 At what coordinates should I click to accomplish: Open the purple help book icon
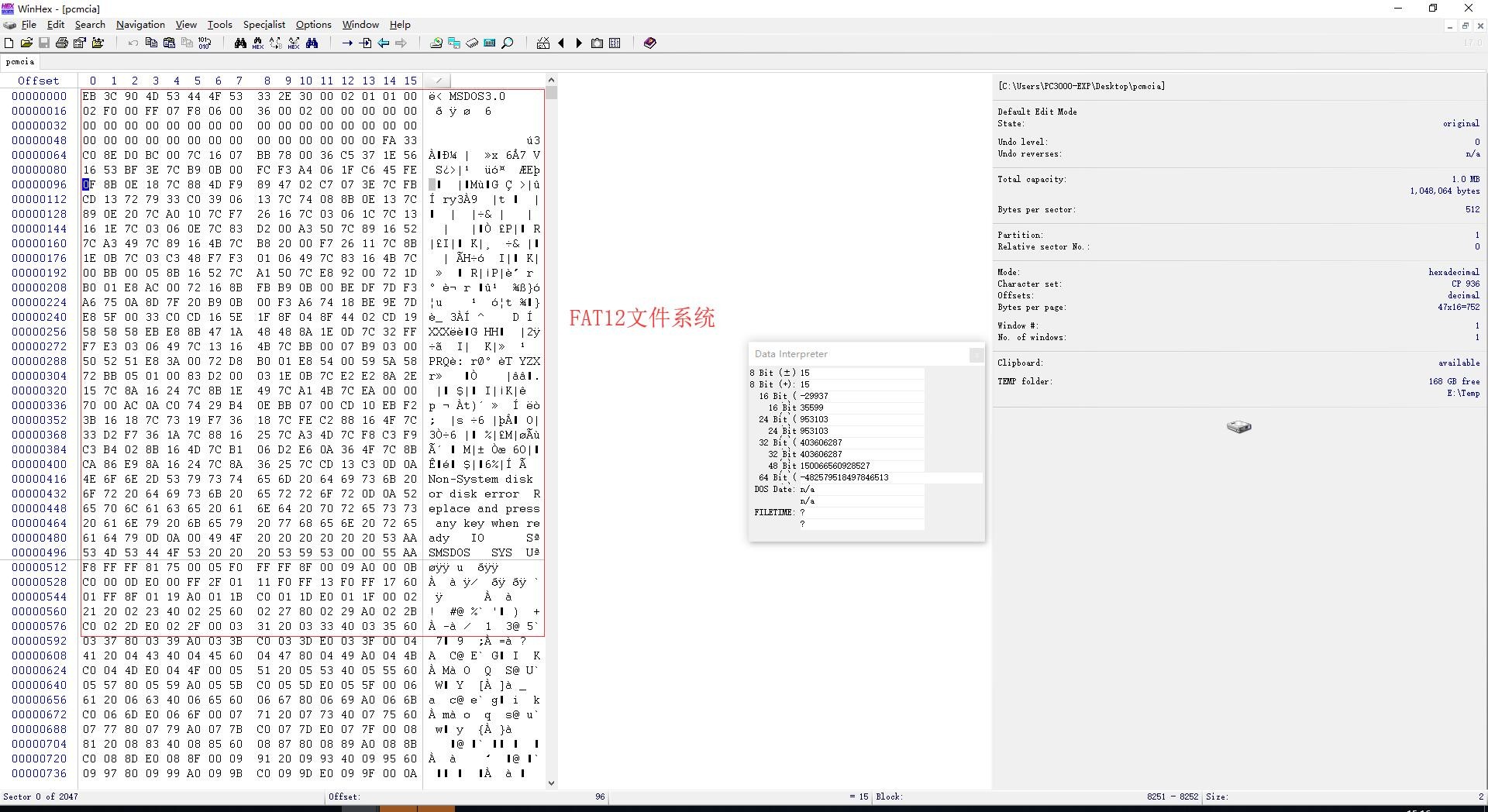coord(650,43)
